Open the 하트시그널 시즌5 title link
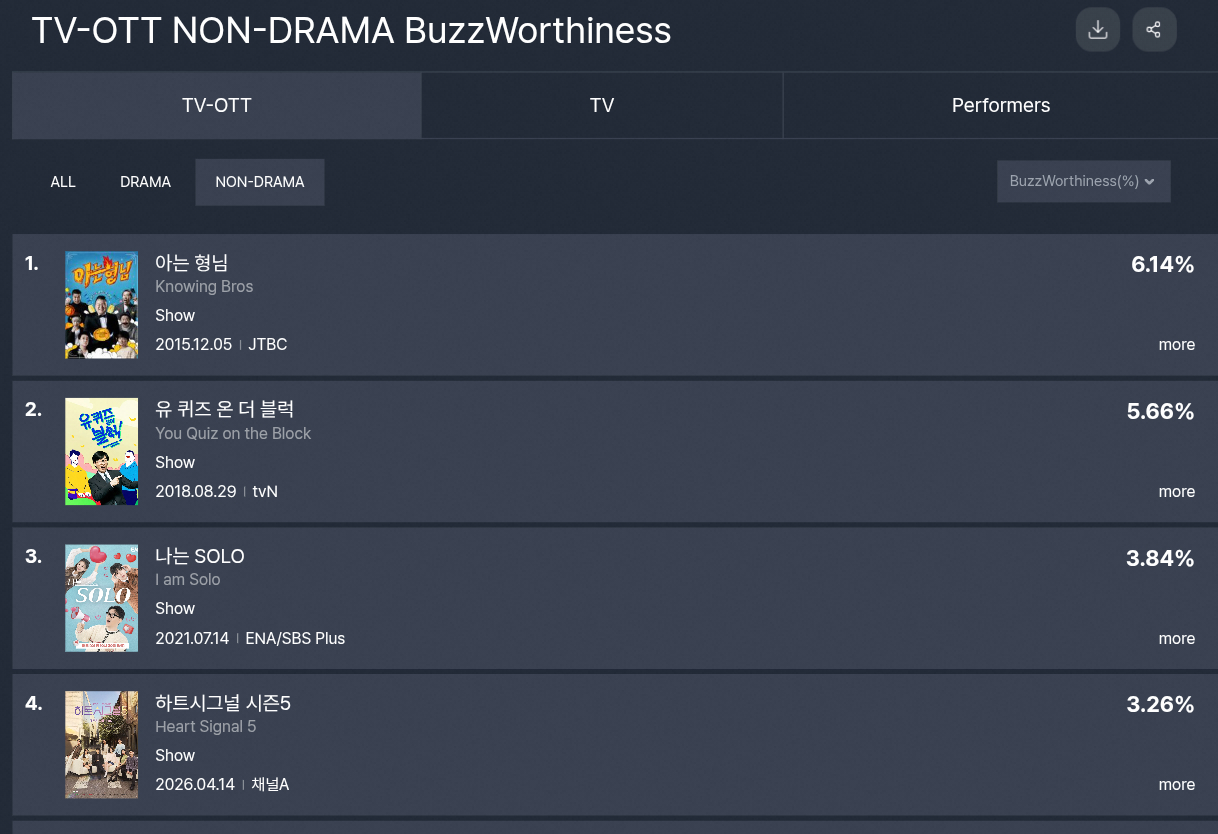Screen dimensions: 1218x834 [223, 703]
